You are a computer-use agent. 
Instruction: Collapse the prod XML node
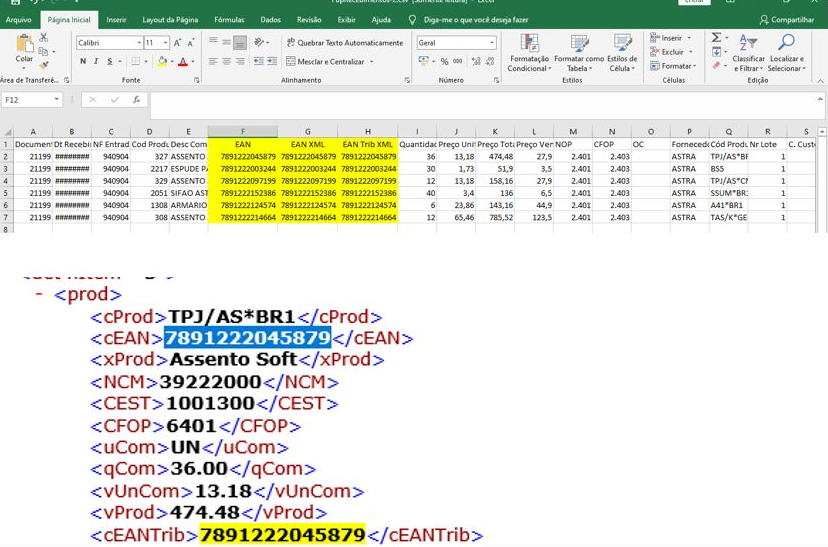pos(39,294)
